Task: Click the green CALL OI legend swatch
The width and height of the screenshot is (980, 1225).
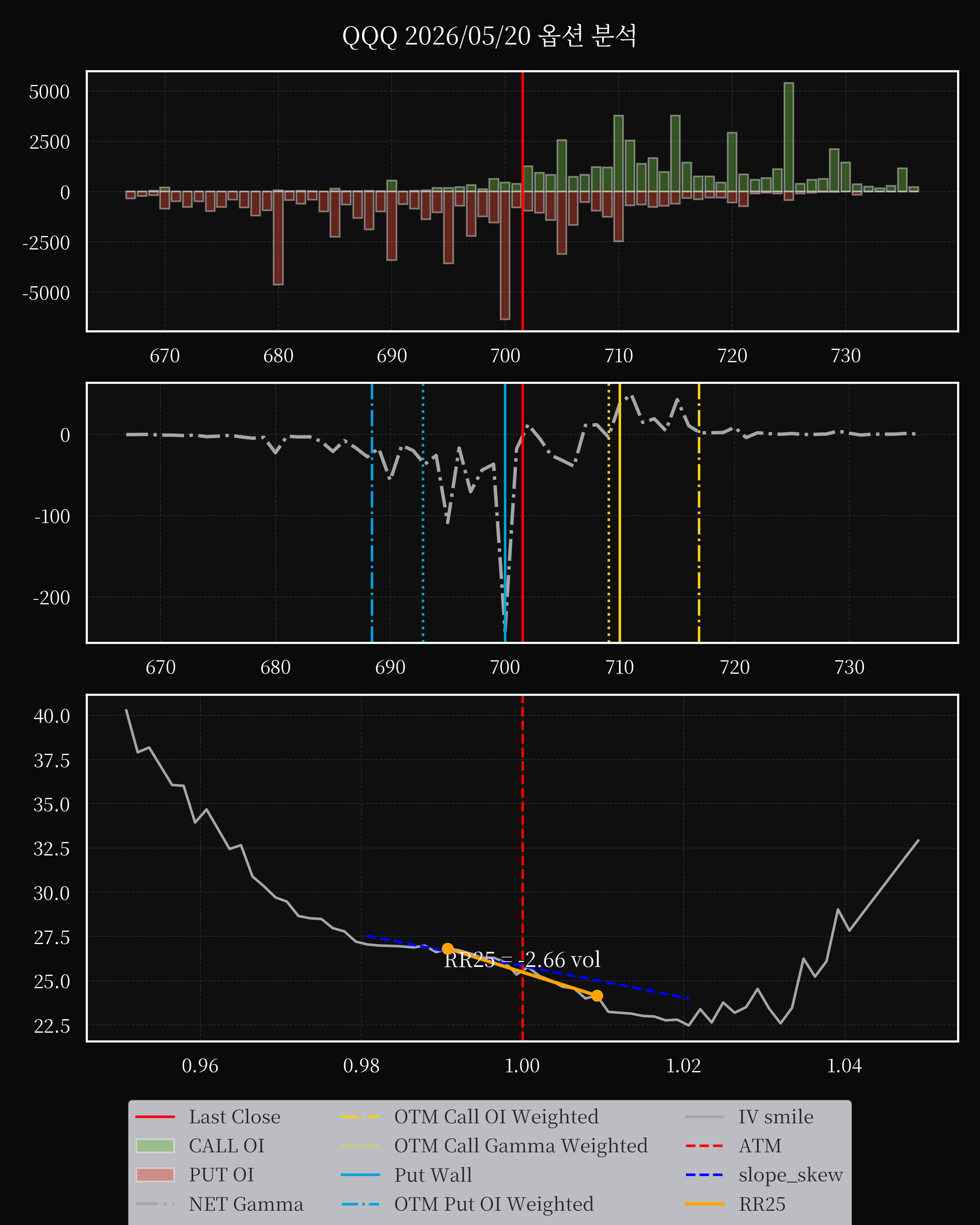Action: (x=155, y=1145)
